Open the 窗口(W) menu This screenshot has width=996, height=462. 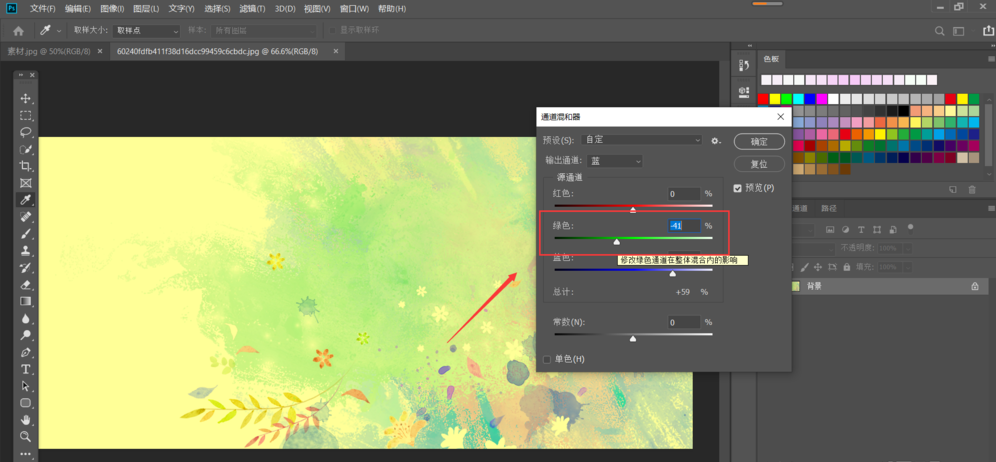[x=354, y=9]
